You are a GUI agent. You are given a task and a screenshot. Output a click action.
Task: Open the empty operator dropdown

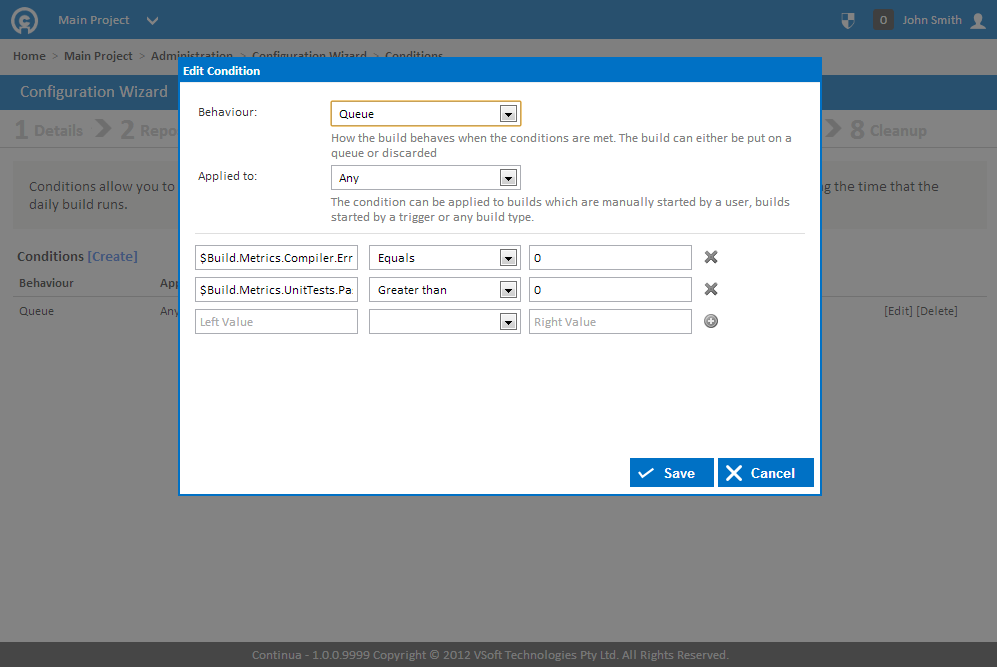pyautogui.click(x=444, y=322)
